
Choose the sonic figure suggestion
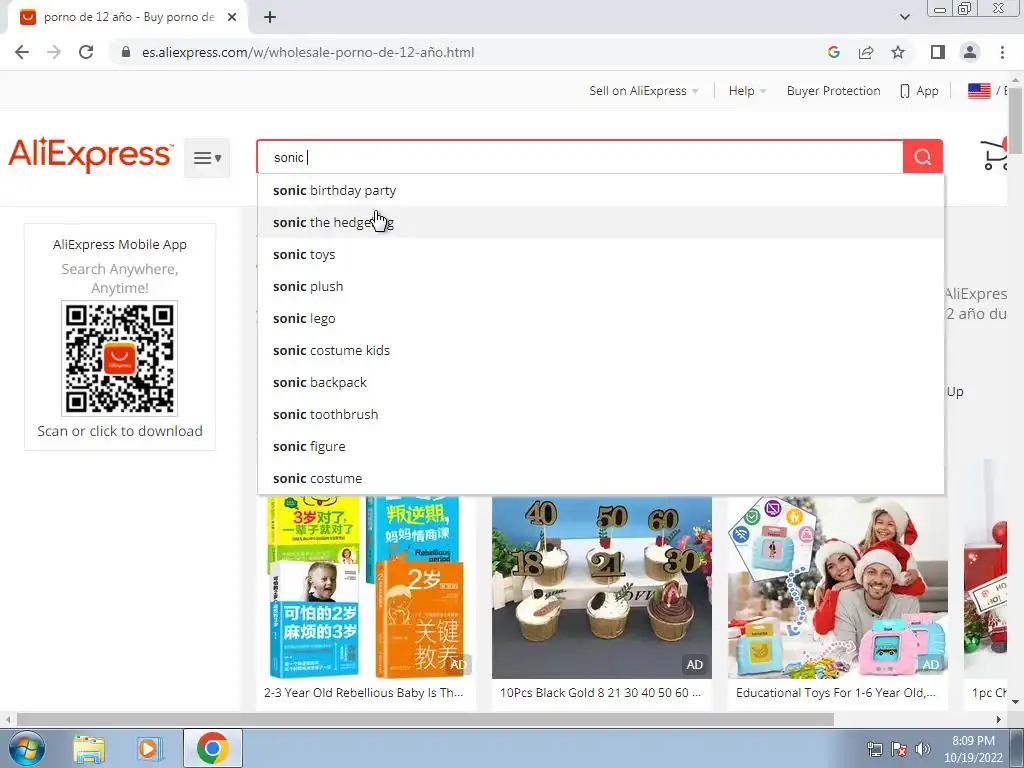[601, 446]
